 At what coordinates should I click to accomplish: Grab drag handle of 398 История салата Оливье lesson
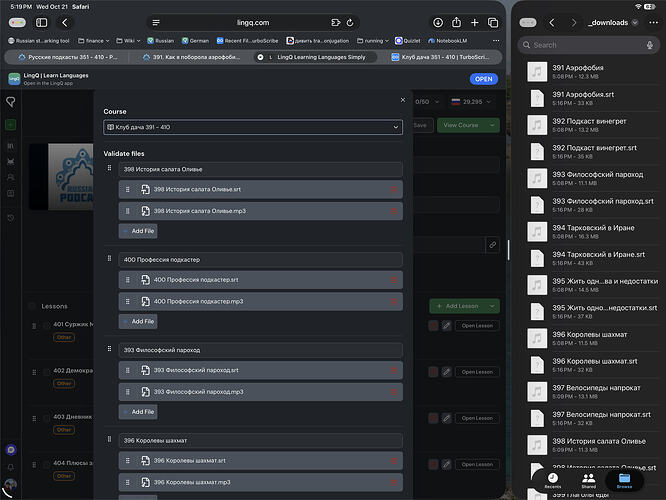[x=110, y=168]
